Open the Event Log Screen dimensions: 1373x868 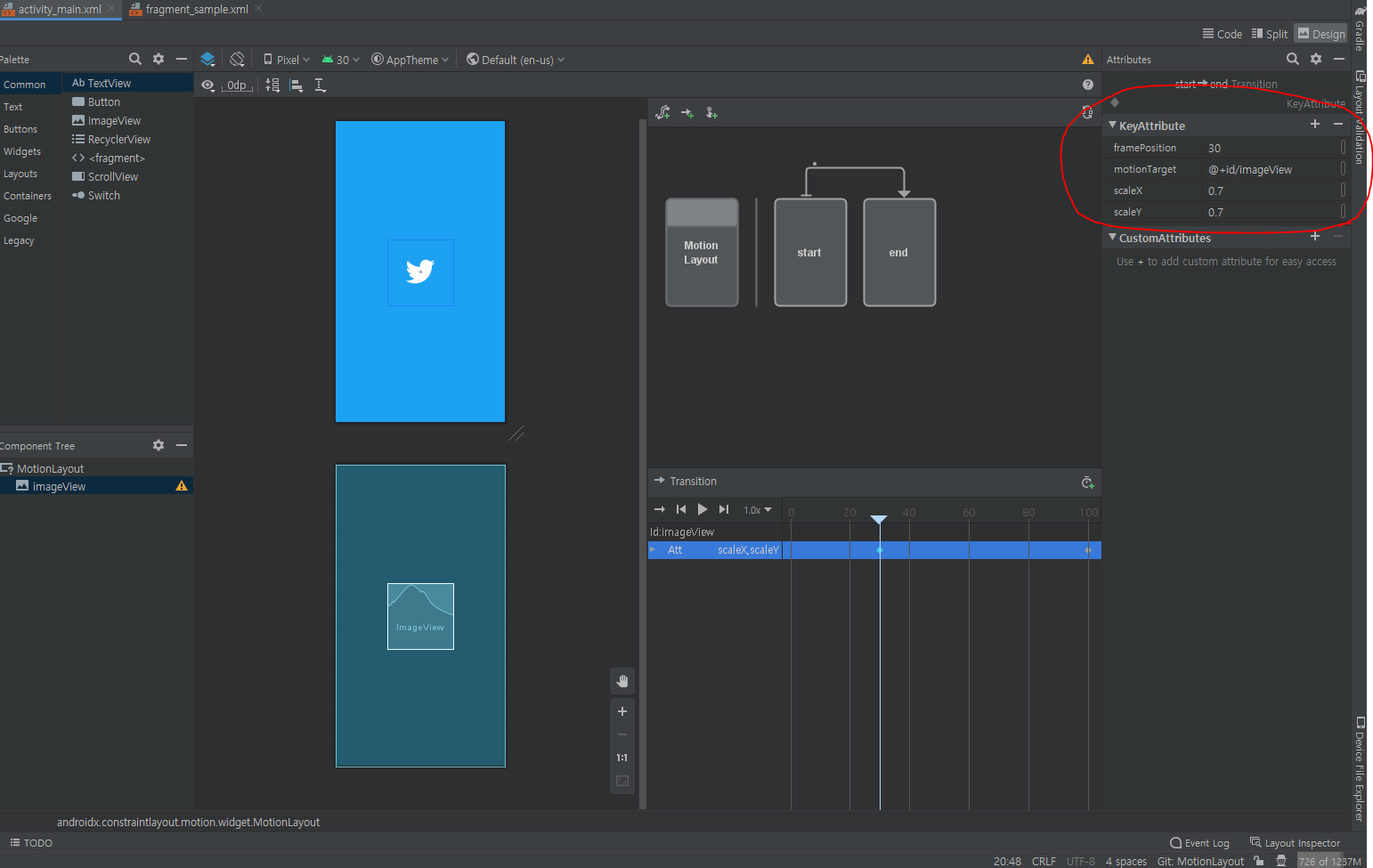tap(1199, 843)
